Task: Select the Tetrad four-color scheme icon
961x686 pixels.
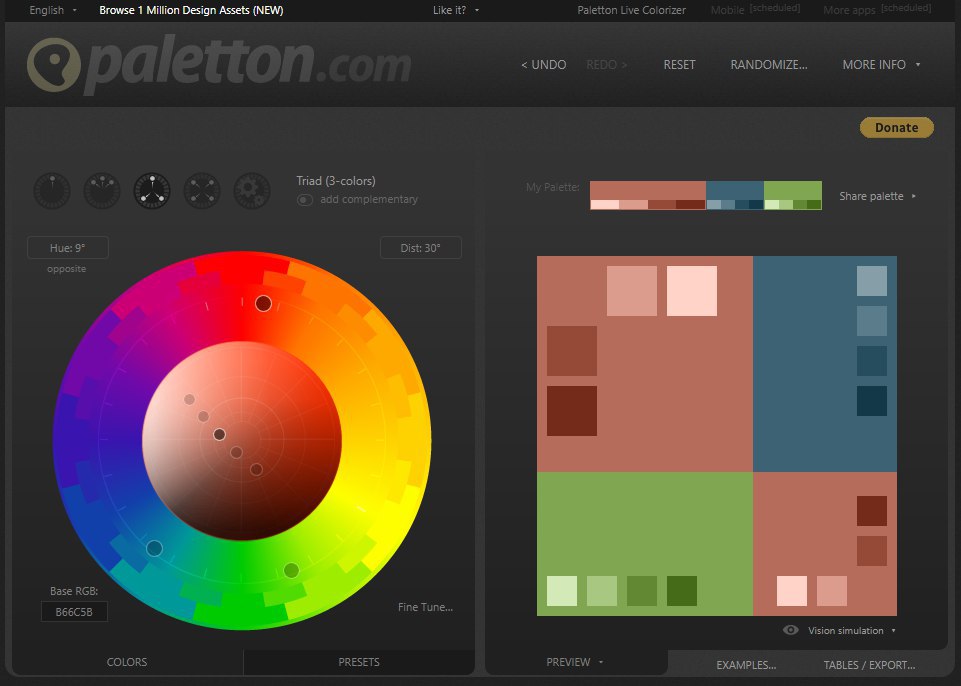Action: [202, 191]
